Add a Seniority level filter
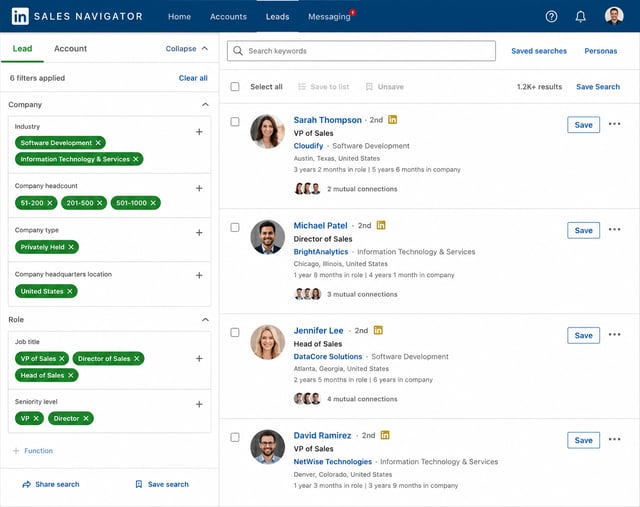Image resolution: width=640 pixels, height=507 pixels. pos(199,404)
